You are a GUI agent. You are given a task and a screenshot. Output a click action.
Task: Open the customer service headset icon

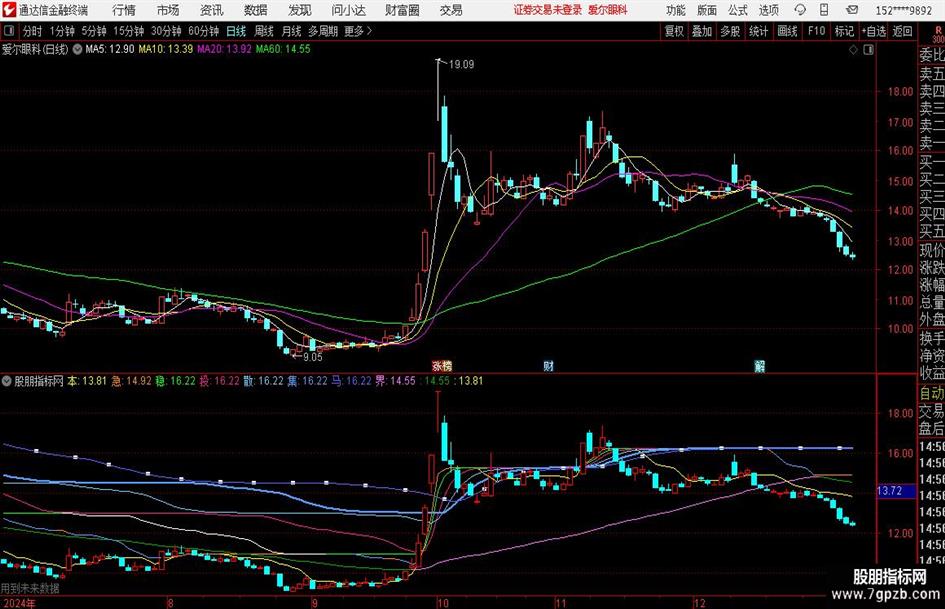pos(800,10)
